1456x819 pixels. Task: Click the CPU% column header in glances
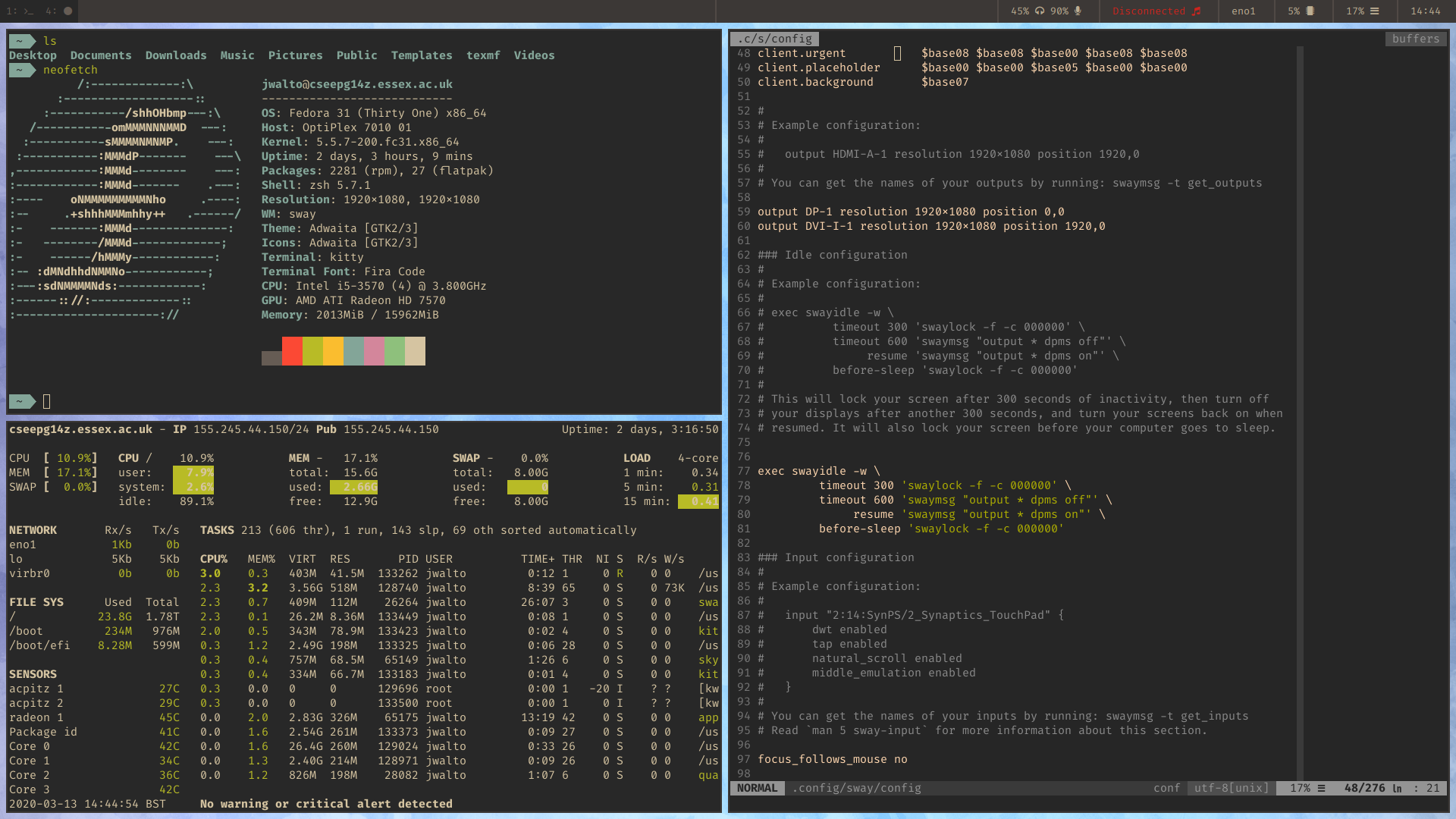coord(214,559)
